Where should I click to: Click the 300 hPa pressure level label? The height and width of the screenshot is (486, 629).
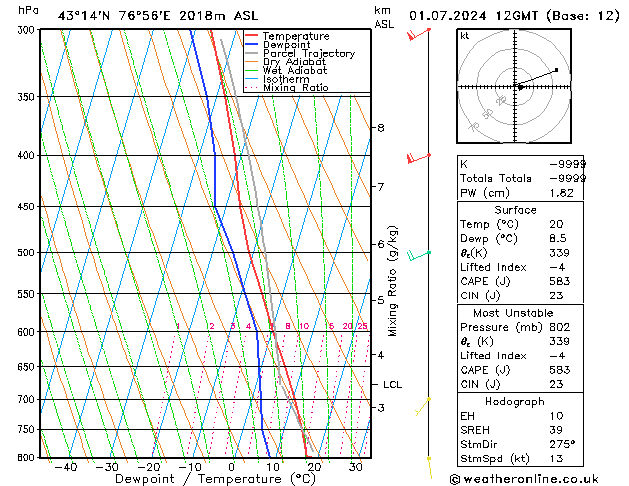28,30
